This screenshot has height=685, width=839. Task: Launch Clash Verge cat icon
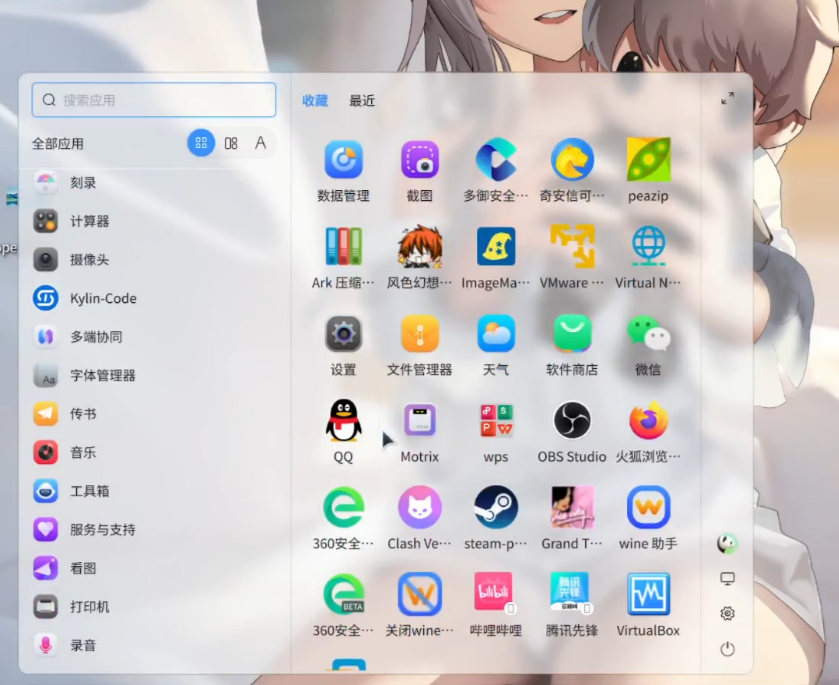pyautogui.click(x=420, y=507)
